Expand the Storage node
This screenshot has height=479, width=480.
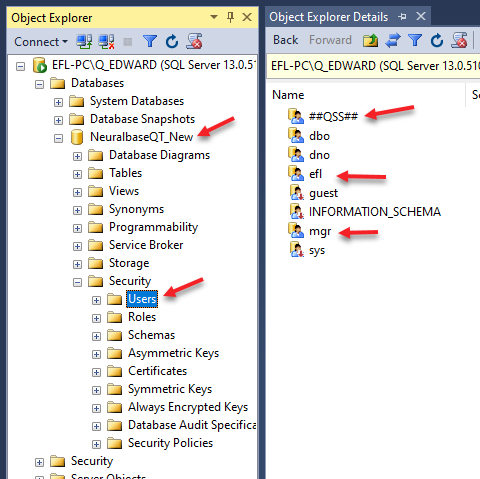click(77, 264)
